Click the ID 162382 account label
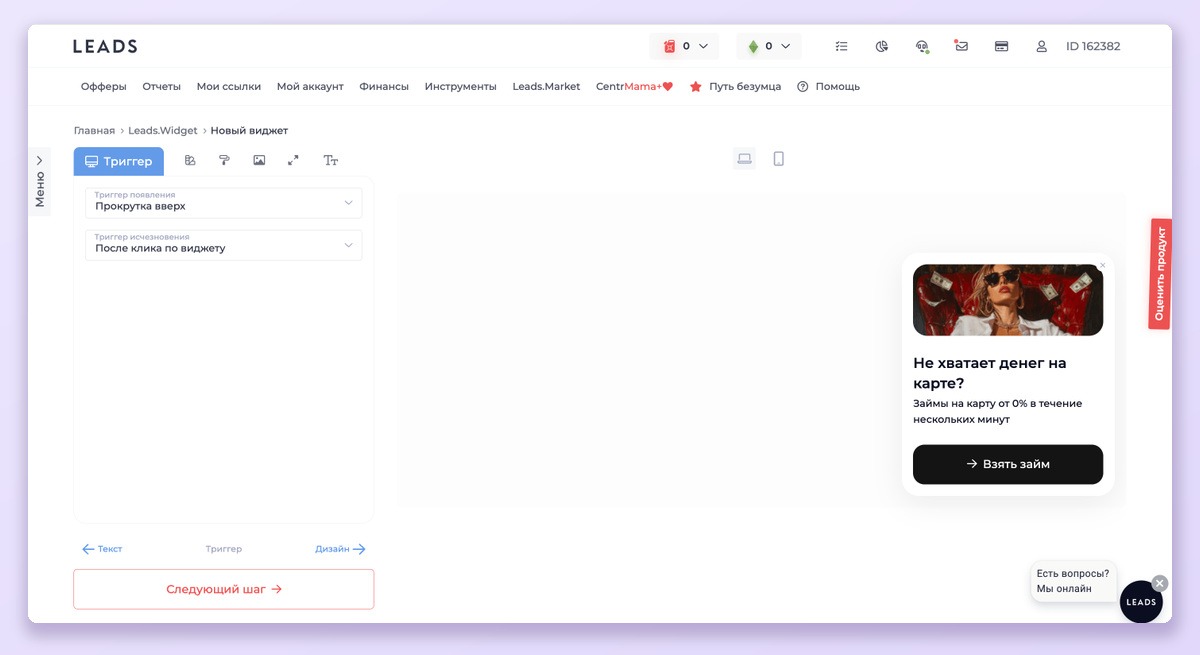This screenshot has height=655, width=1200. (x=1093, y=46)
